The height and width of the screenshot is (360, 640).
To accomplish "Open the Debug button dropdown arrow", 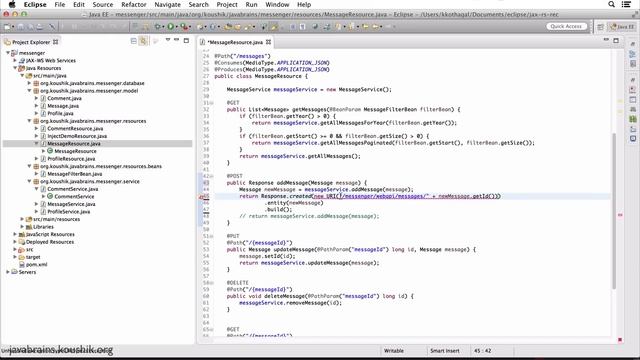I will (163, 27).
